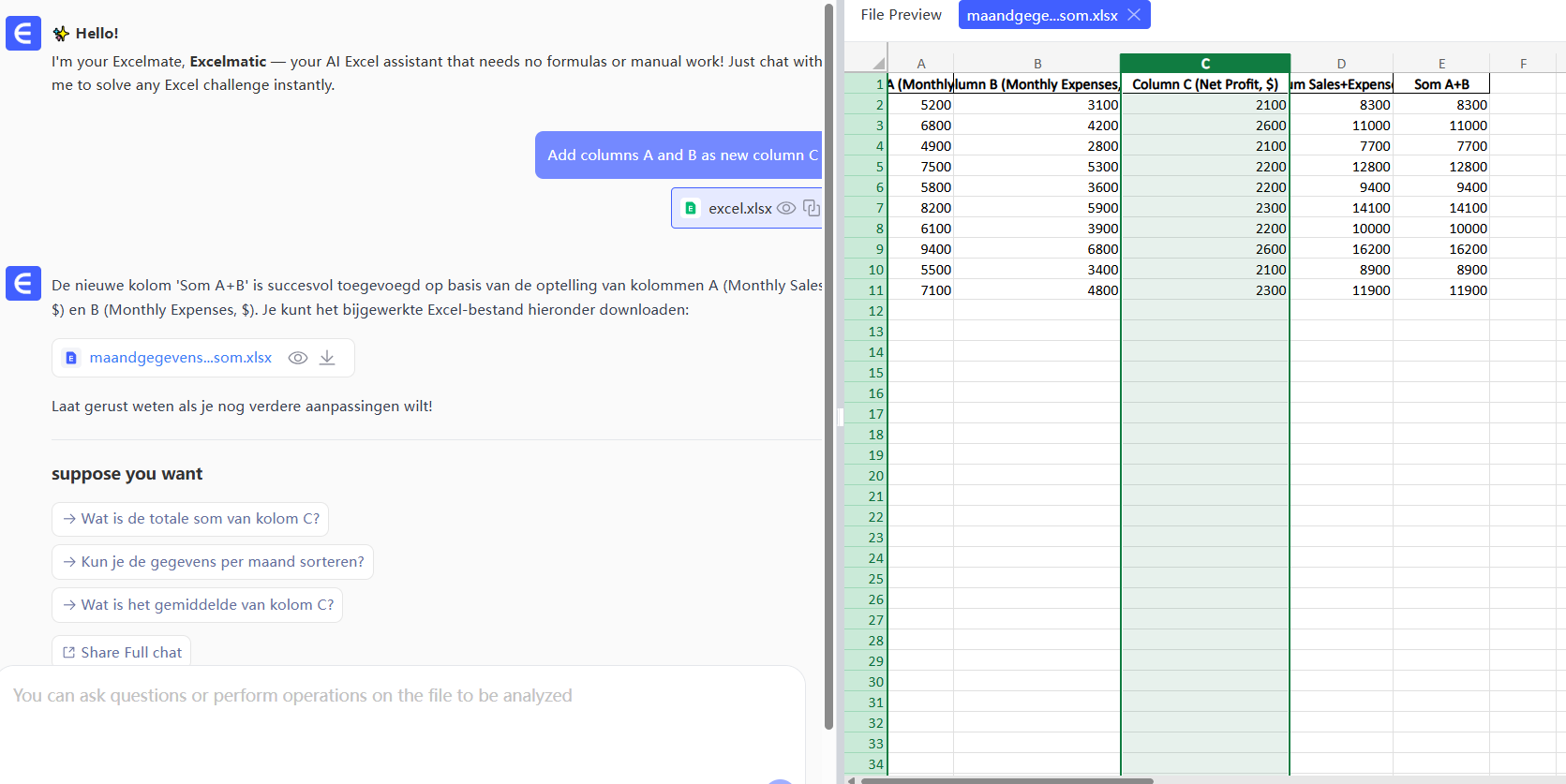Click the Excelmatic logo next to Hello
Viewport: 1566px width, 784px height.
click(x=23, y=33)
